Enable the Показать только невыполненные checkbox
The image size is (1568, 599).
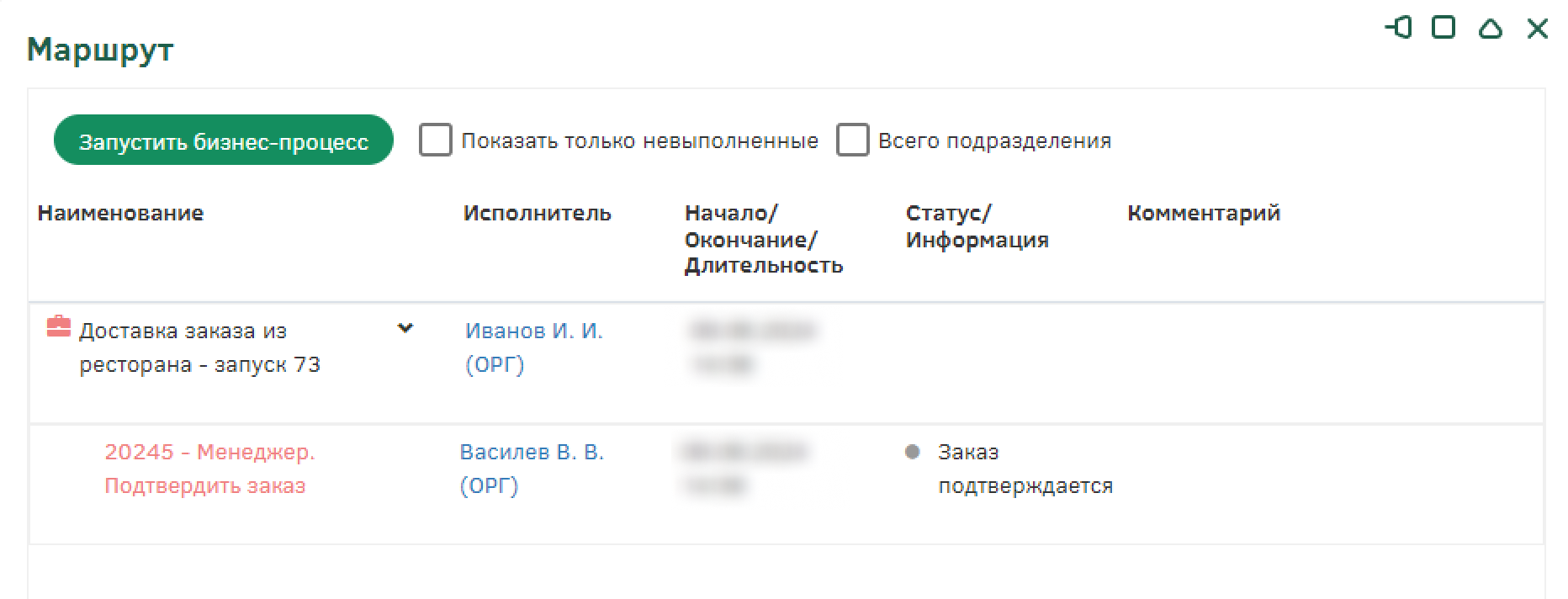point(436,140)
